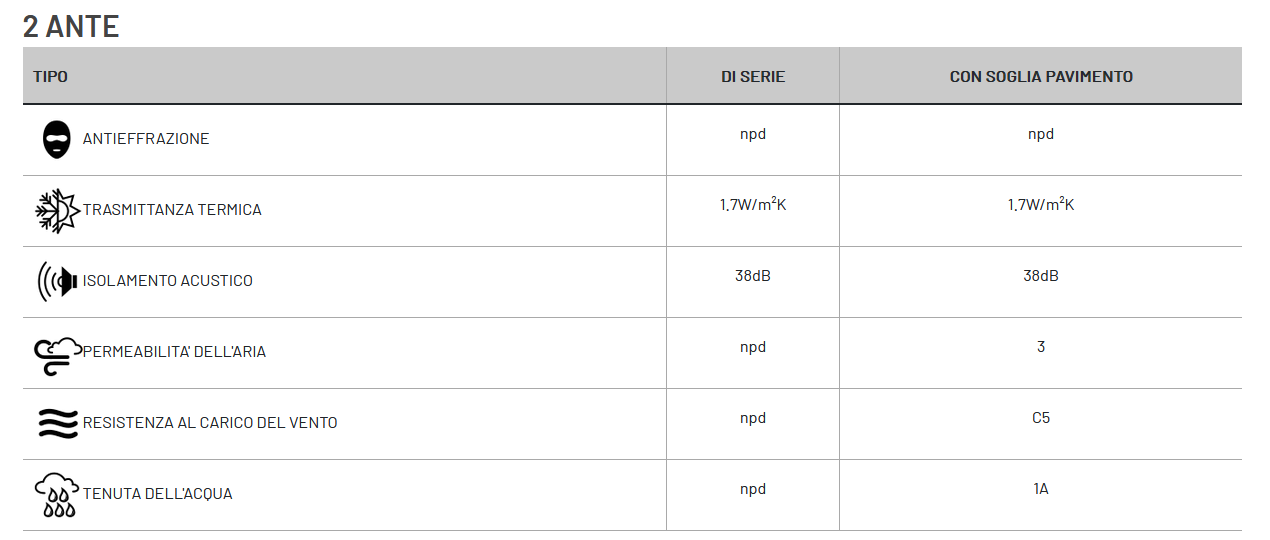Click the 2 ANTE heading
1270x540 pixels.
pos(71,26)
